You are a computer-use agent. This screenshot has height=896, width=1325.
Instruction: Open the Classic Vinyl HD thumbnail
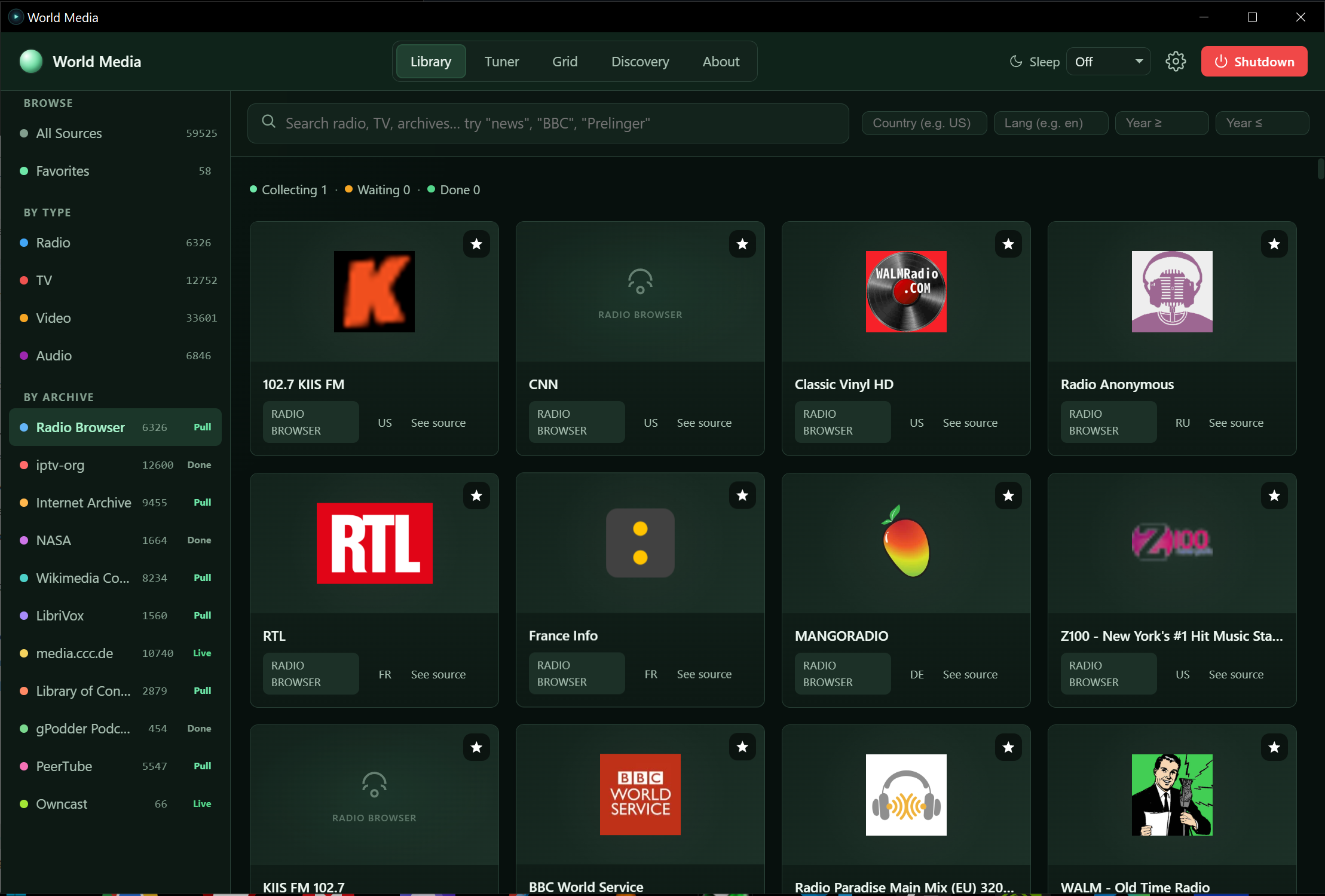[906, 292]
